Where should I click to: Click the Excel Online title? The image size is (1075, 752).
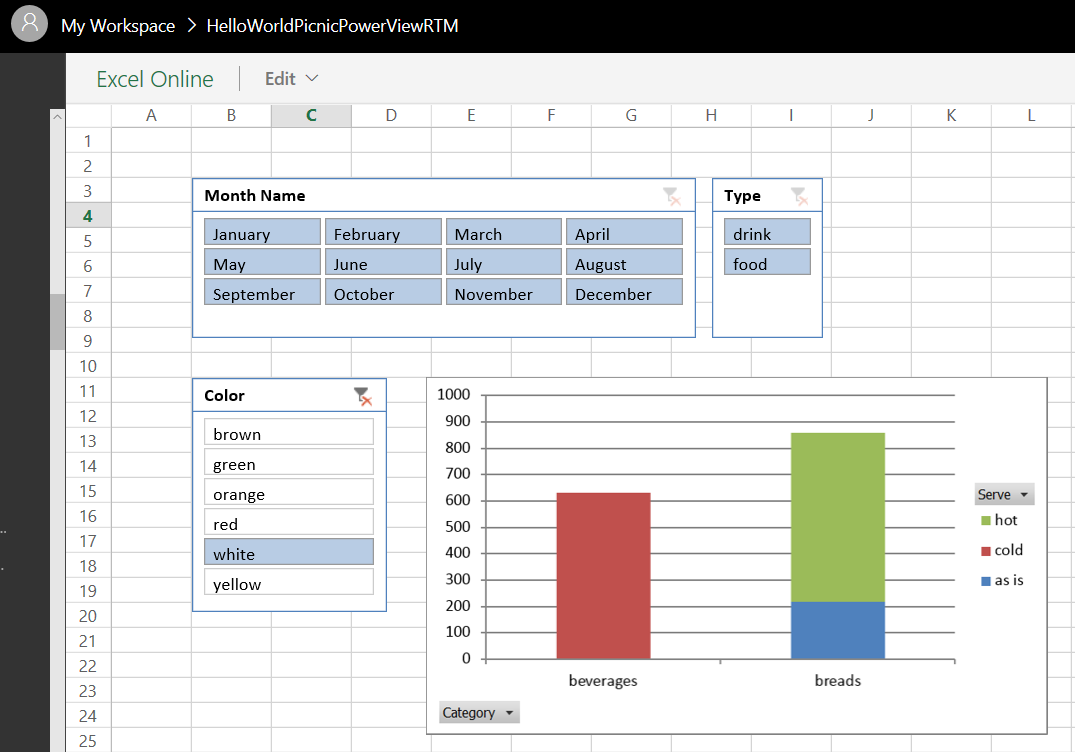pos(155,79)
